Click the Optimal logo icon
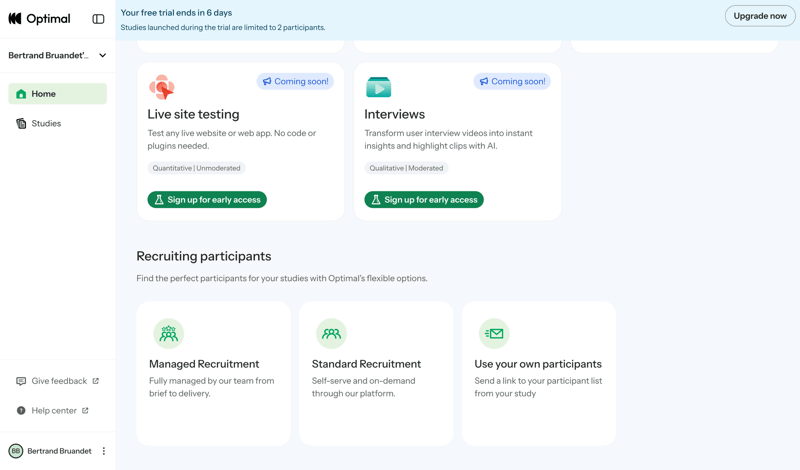Screen dimensions: 800x470 [x=15, y=19]
